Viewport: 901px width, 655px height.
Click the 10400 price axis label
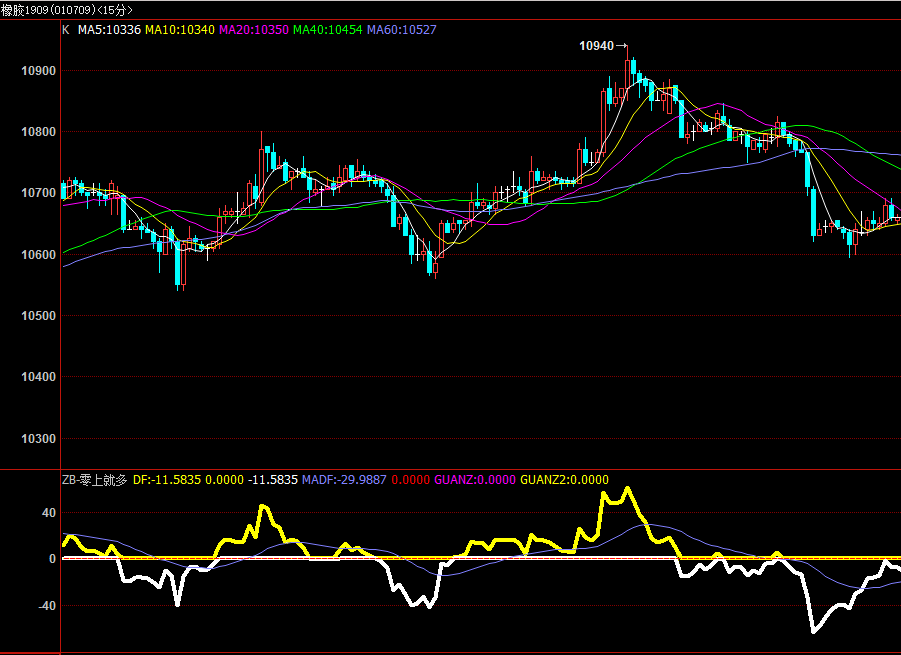click(38, 377)
